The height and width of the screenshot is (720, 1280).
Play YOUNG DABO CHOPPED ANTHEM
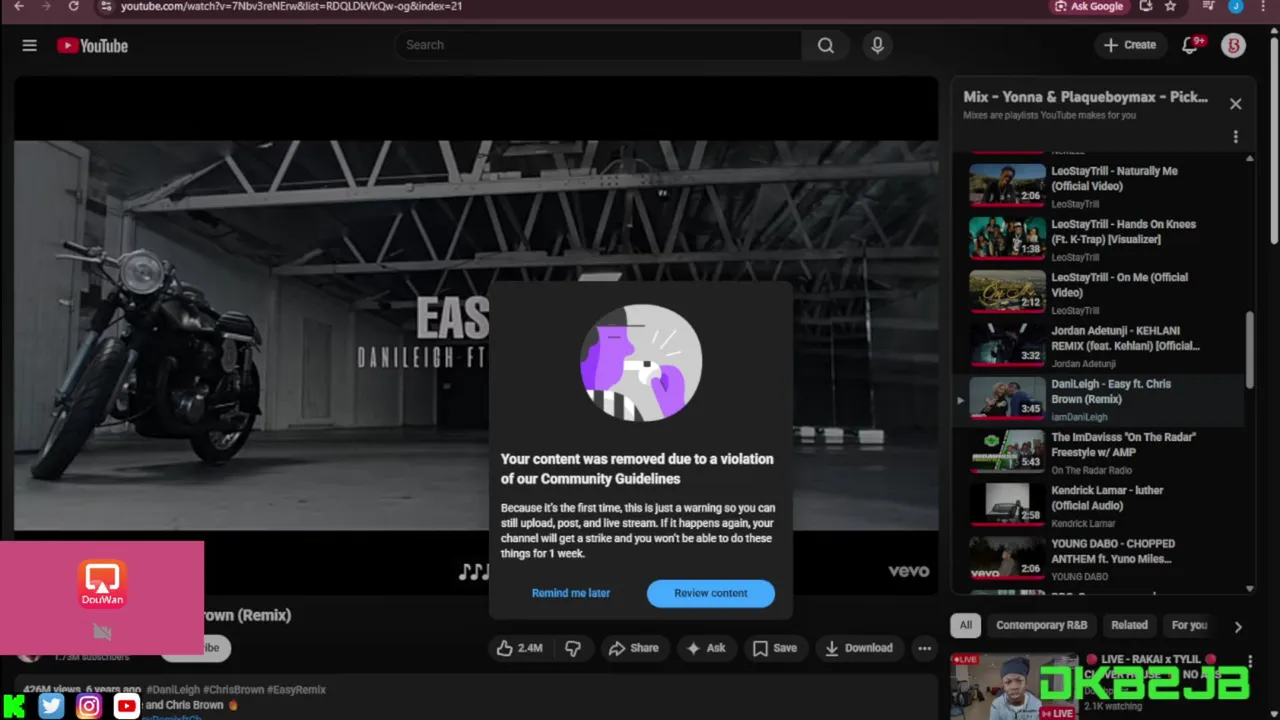pyautogui.click(x=1099, y=558)
